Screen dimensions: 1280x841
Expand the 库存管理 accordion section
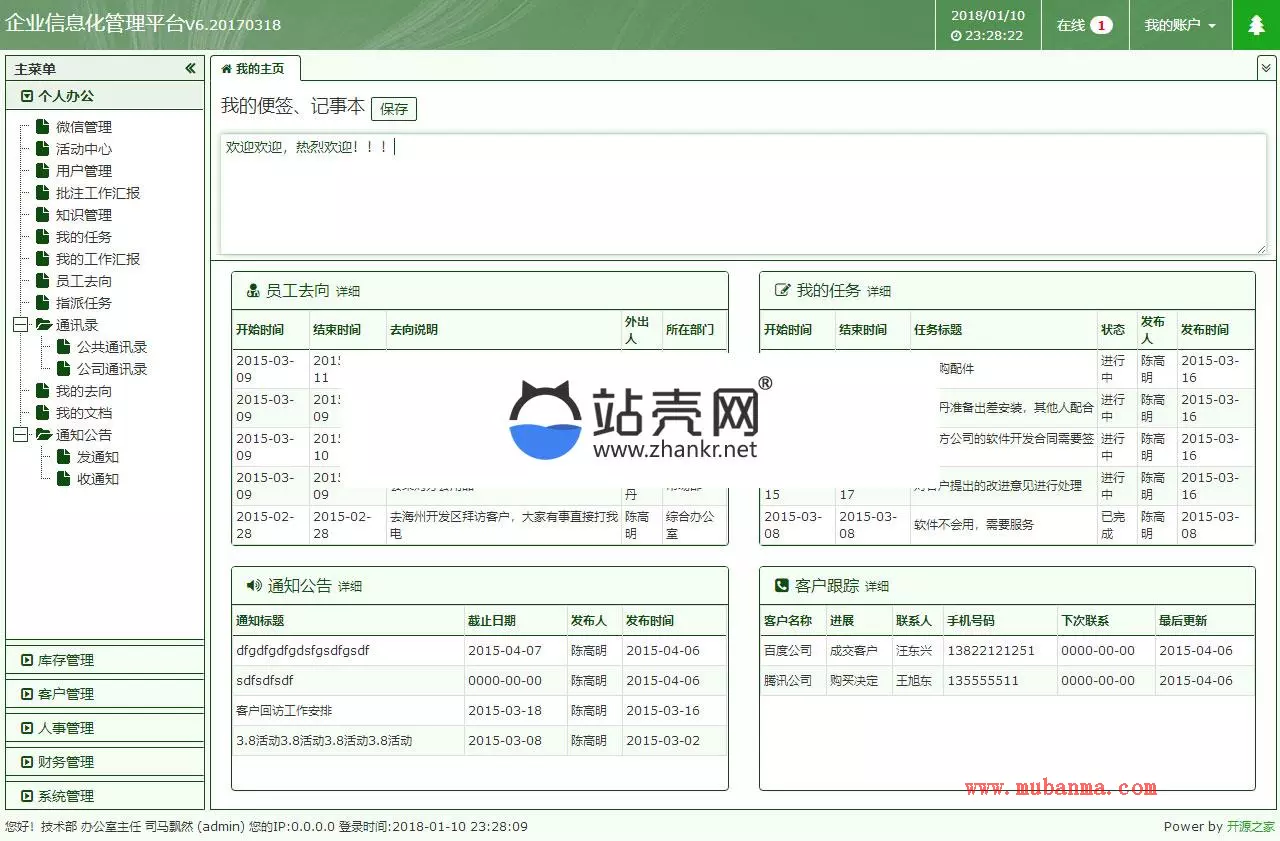tap(66, 660)
